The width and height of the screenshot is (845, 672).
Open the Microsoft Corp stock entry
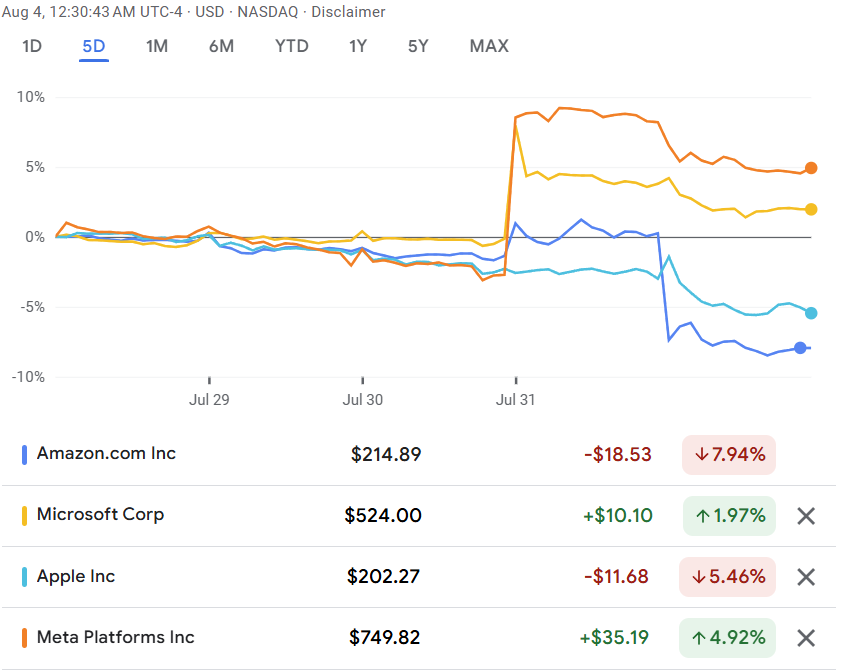(100, 515)
